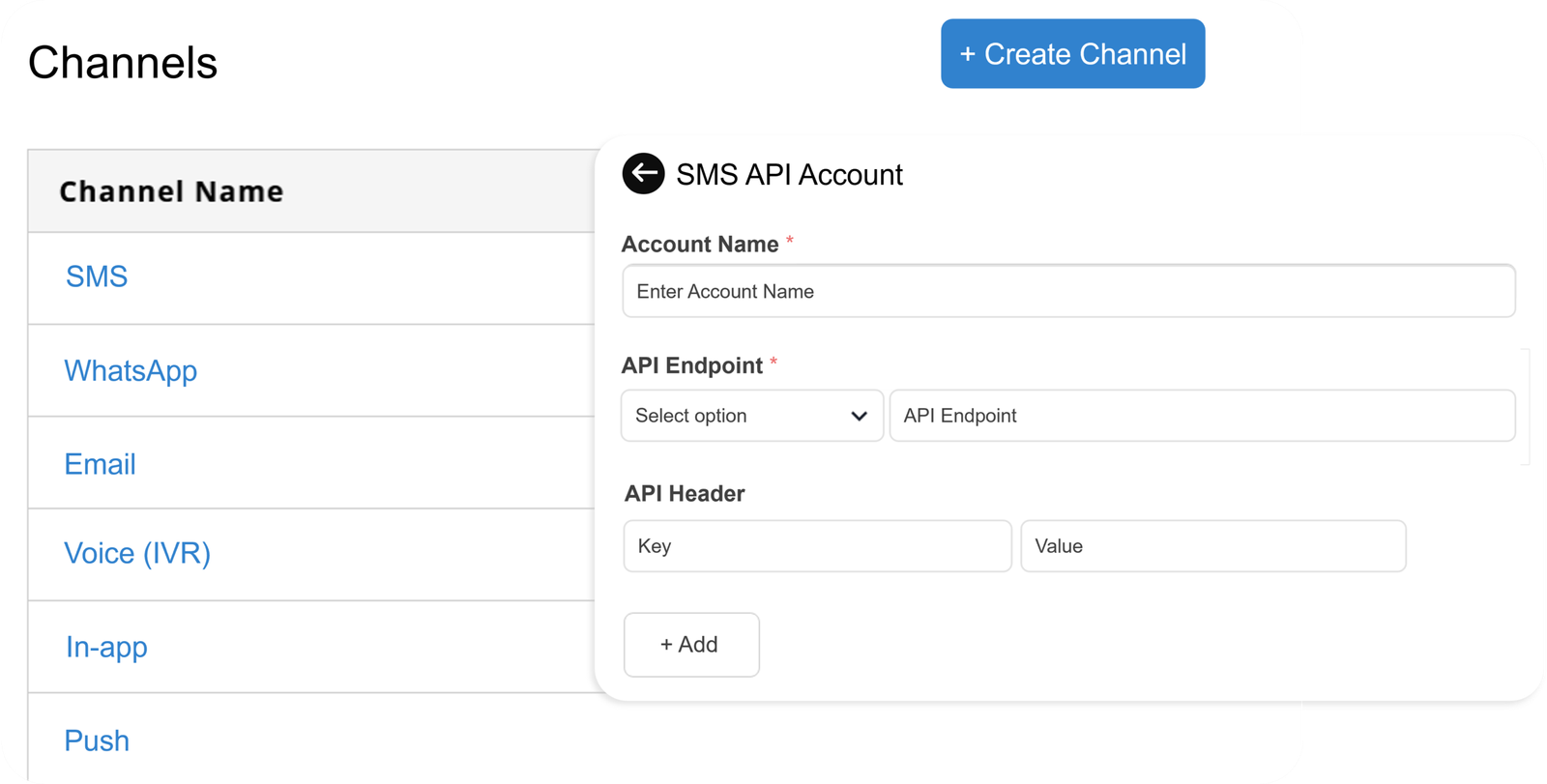Focus the API Header Key field
Screen dimensions: 1547x784
tap(817, 546)
